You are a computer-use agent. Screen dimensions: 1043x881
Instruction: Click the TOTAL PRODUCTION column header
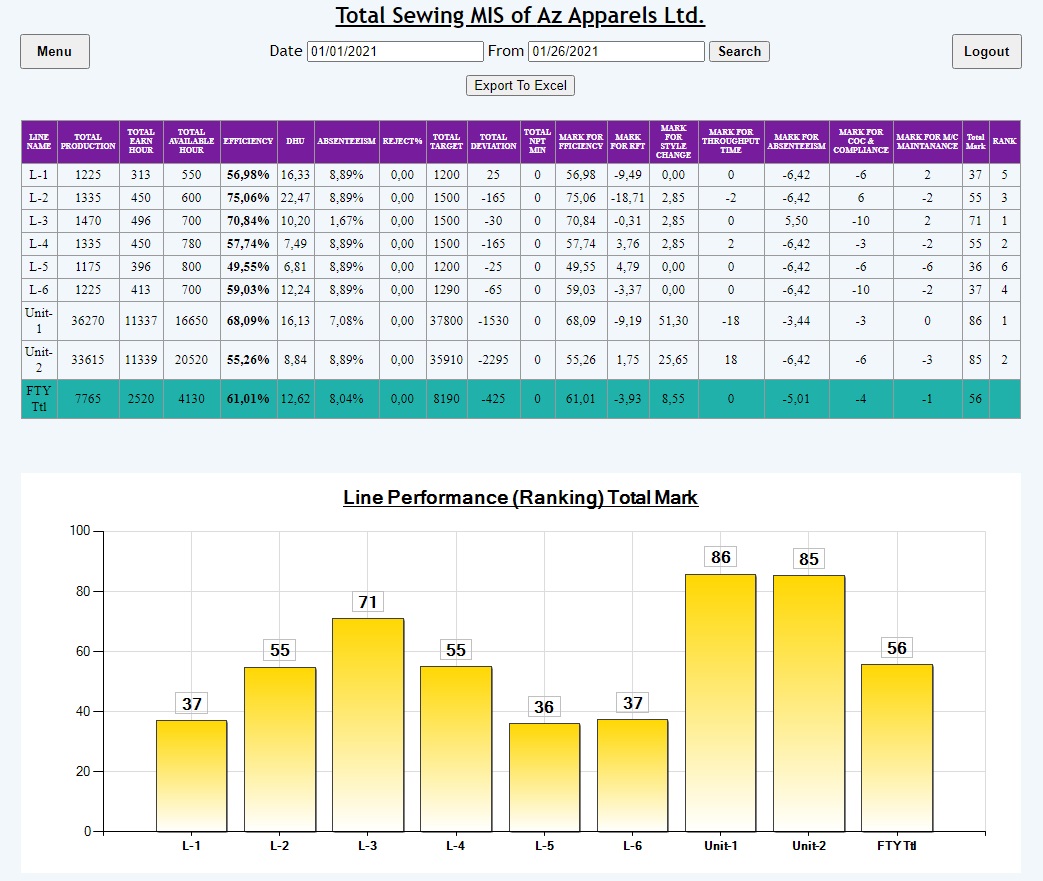tap(88, 141)
